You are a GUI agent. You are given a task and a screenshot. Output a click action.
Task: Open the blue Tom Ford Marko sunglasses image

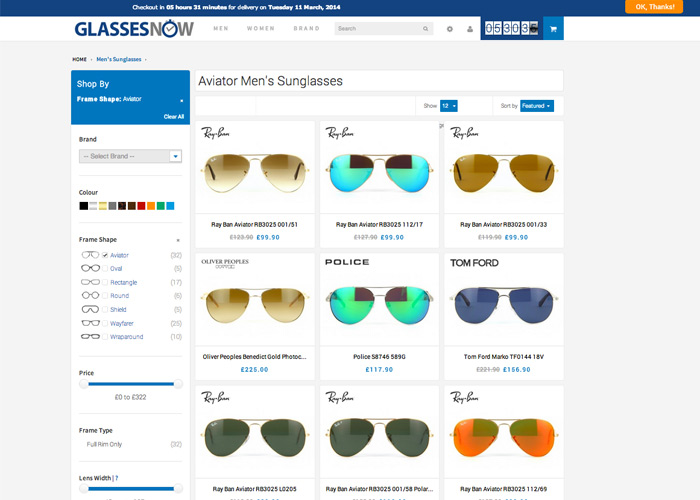tap(504, 305)
